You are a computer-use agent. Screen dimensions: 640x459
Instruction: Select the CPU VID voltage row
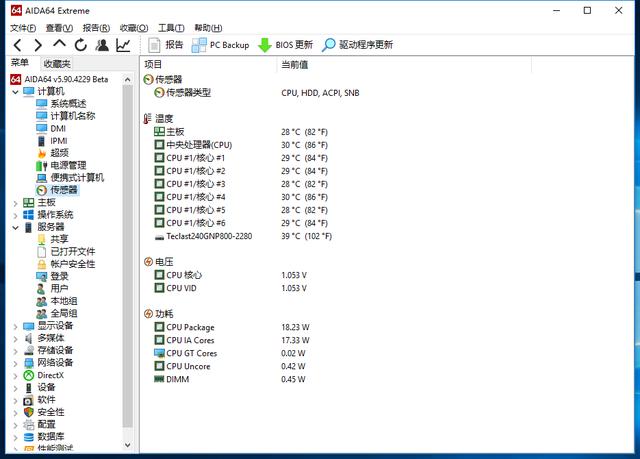coord(231,288)
